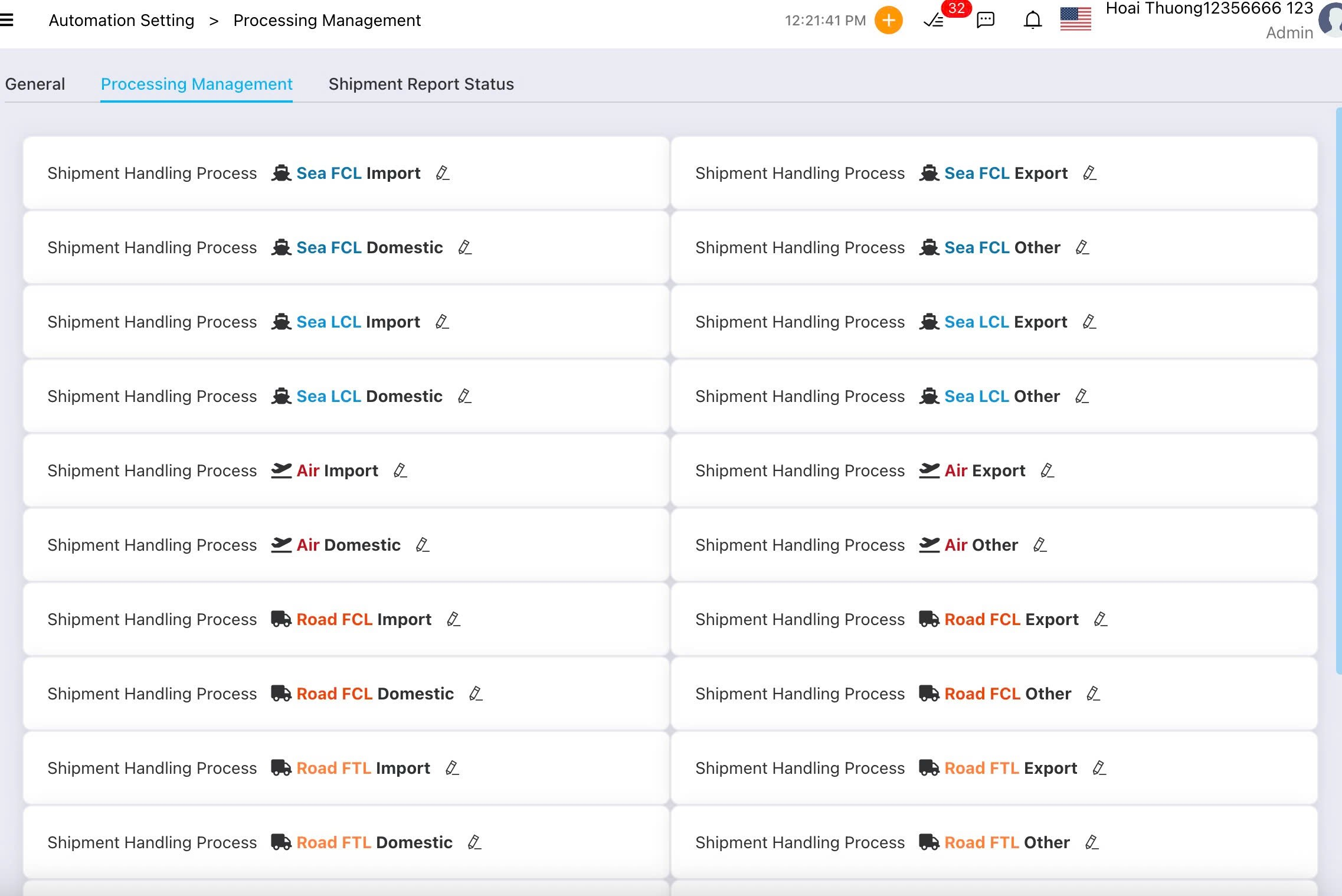Viewport: 1342px width, 896px height.
Task: Switch to the General tab
Action: pos(35,84)
